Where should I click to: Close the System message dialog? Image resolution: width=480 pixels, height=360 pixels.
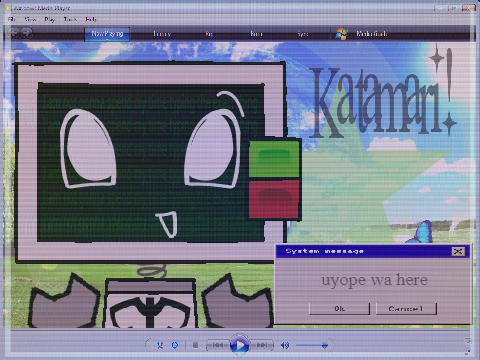coord(458,251)
